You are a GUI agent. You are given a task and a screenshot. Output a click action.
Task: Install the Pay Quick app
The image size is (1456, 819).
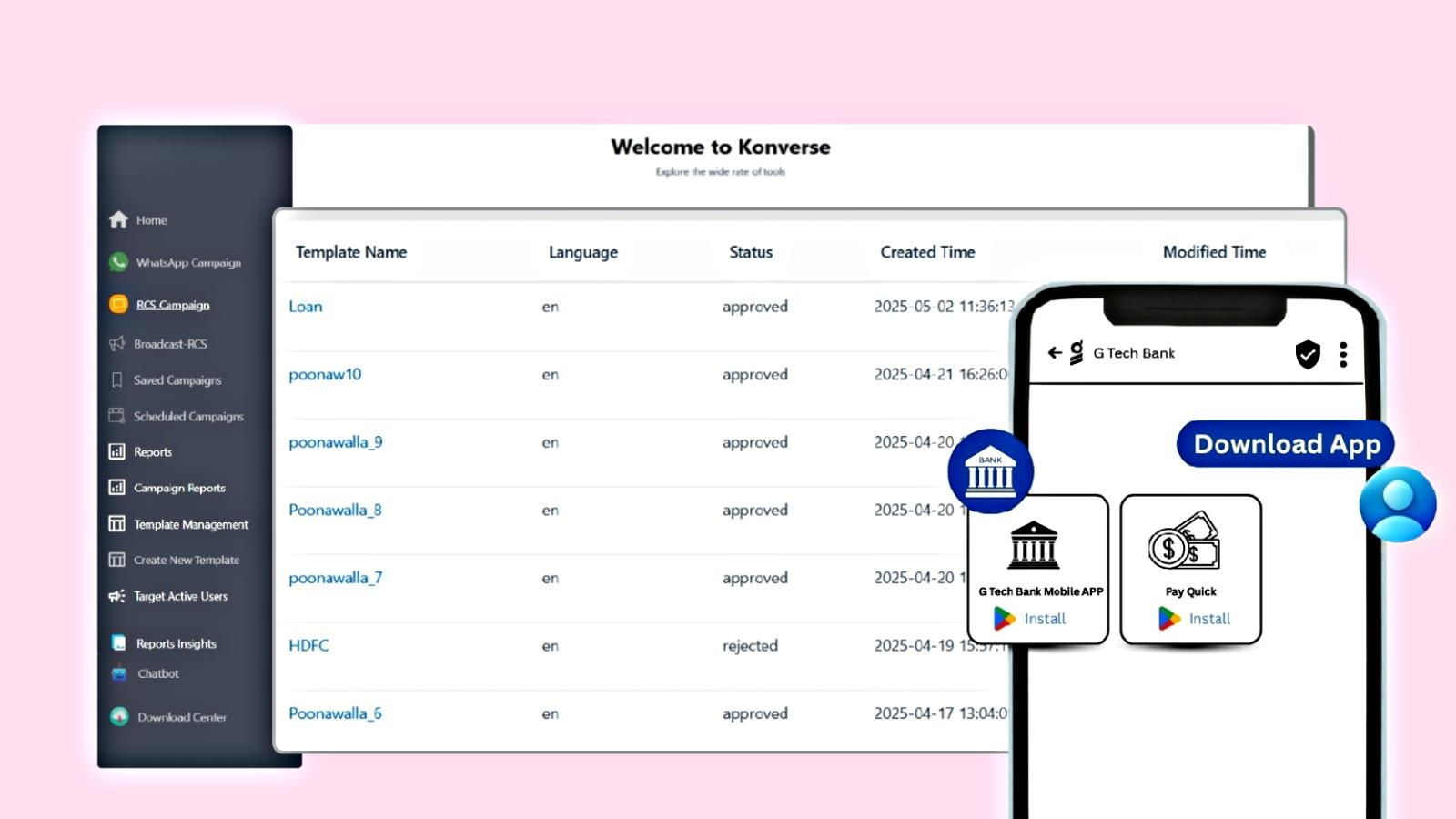coord(1195,619)
